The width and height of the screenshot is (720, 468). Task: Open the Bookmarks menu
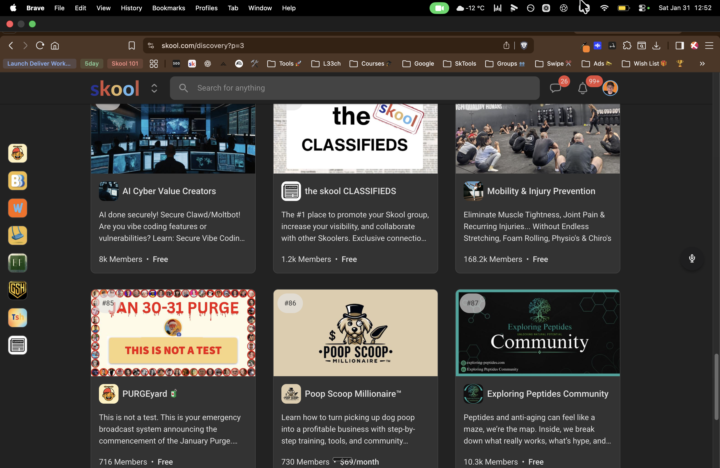169,8
